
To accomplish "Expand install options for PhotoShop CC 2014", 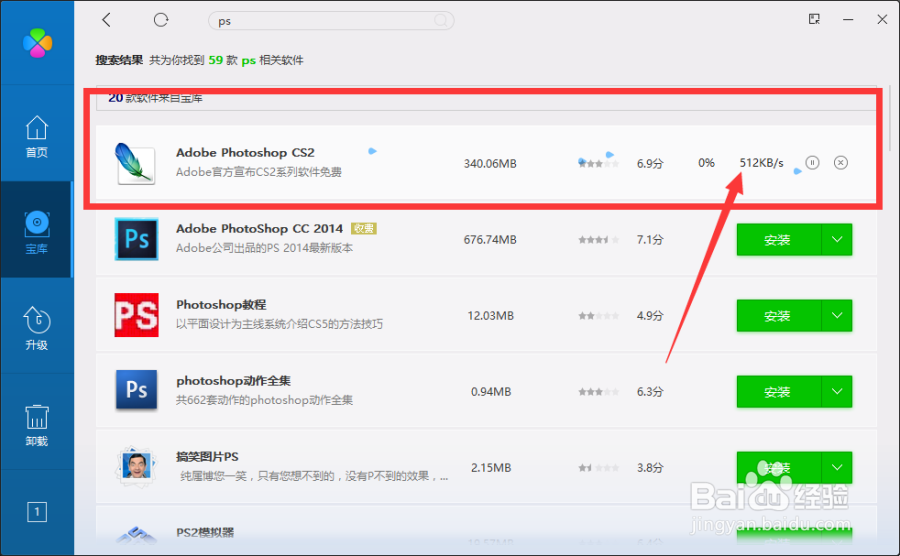I will (x=837, y=240).
